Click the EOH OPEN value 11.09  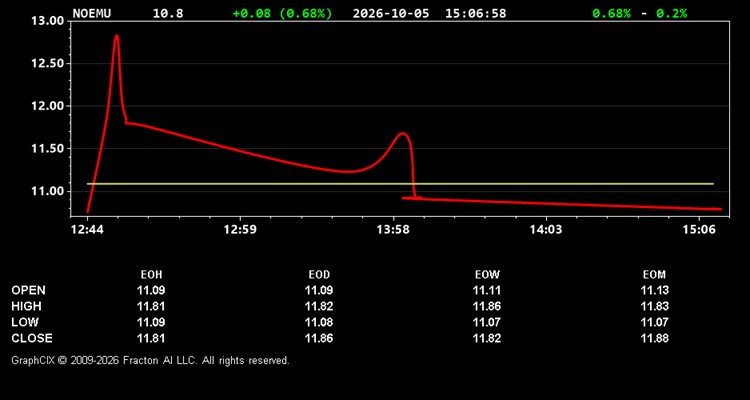click(x=151, y=290)
